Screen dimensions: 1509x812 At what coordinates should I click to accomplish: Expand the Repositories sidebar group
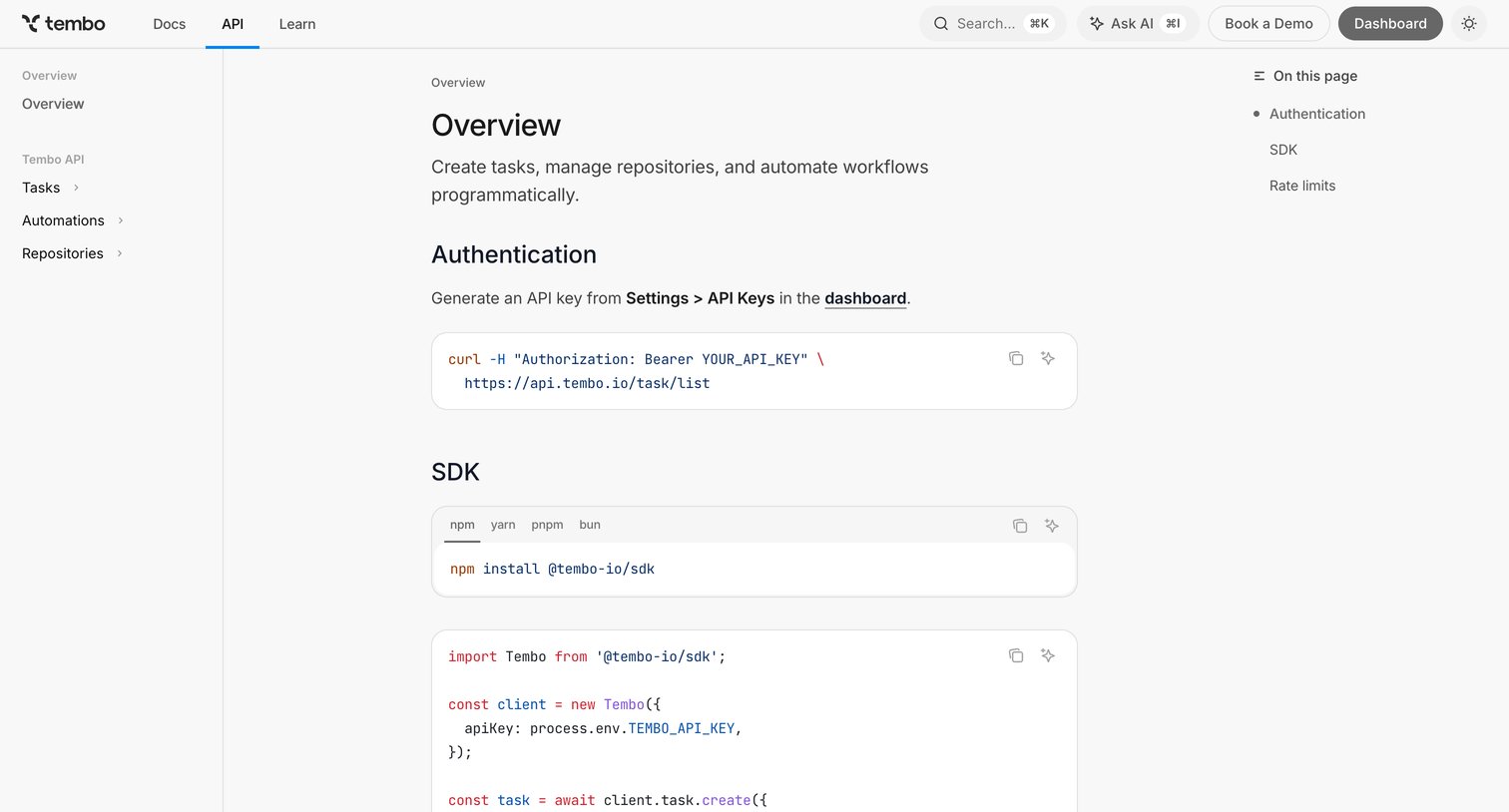(73, 253)
